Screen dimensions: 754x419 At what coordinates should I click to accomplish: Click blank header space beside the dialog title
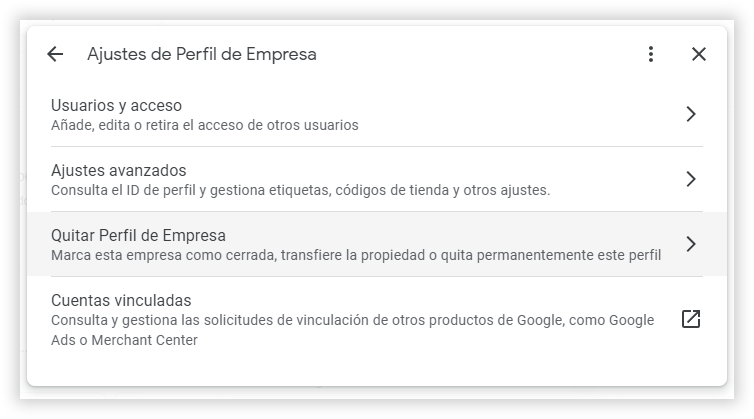[480, 54]
